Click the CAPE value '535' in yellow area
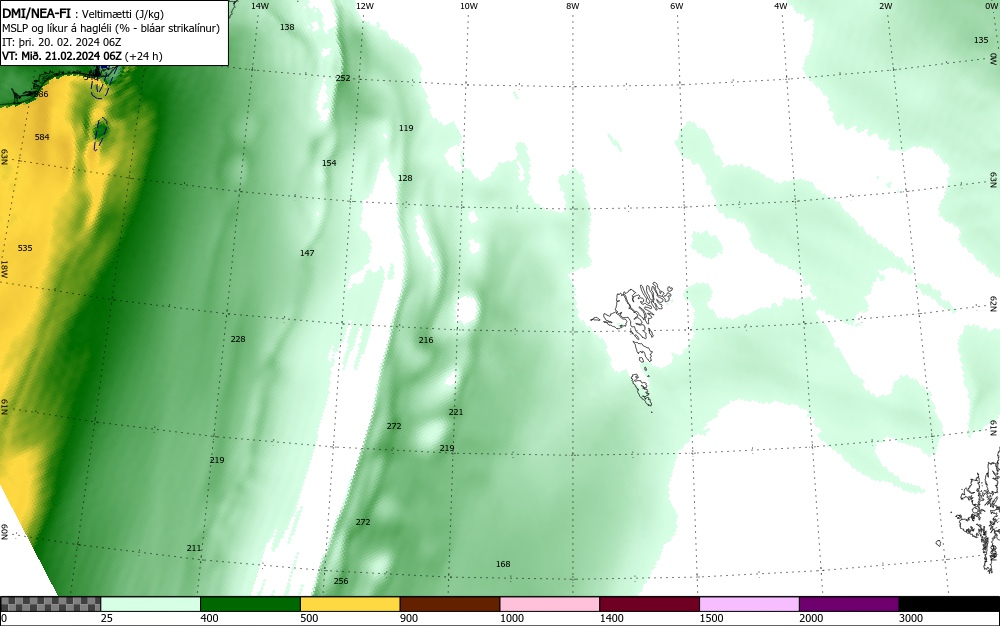This screenshot has width=1000, height=626. (x=25, y=248)
